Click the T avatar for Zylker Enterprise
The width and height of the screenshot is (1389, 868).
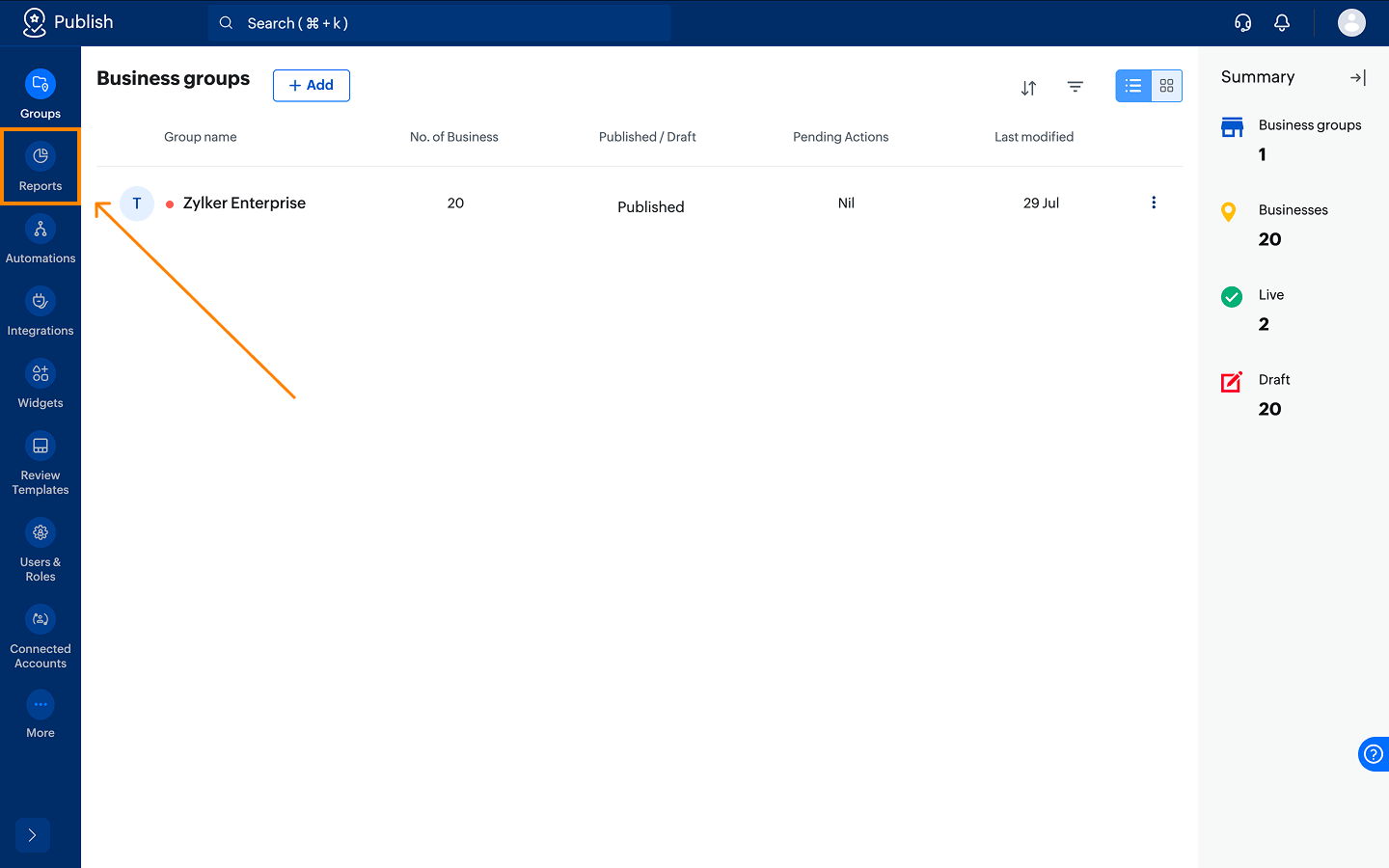point(137,203)
